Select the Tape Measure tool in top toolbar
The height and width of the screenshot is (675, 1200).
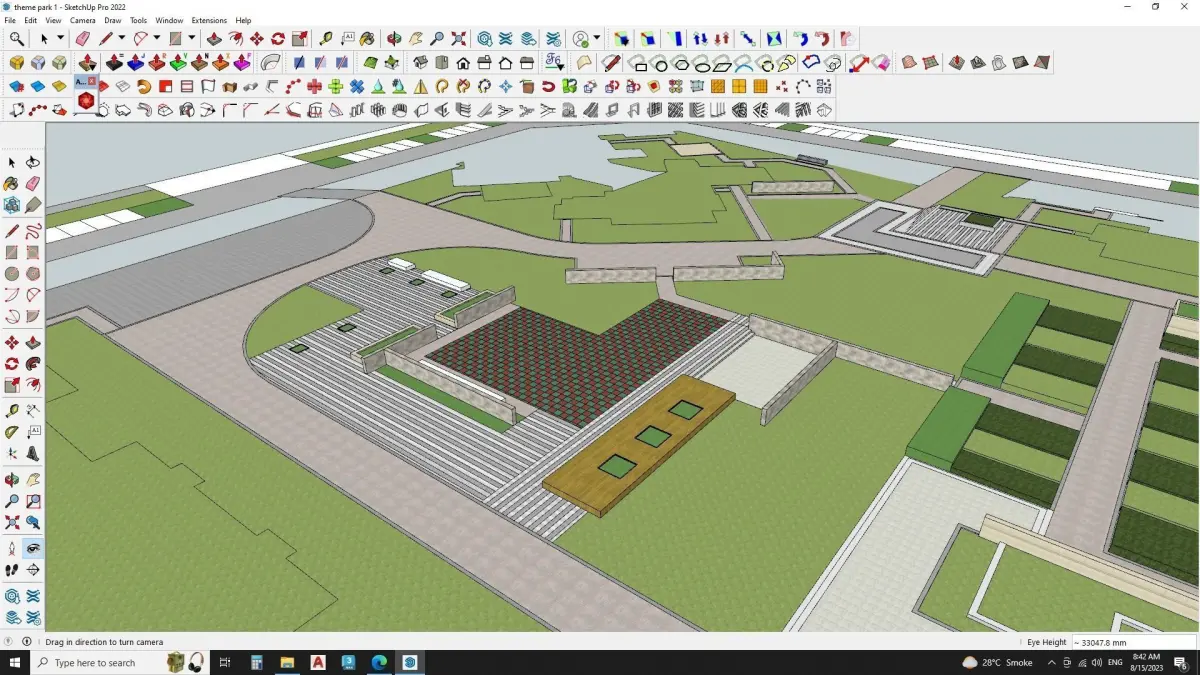(x=326, y=39)
